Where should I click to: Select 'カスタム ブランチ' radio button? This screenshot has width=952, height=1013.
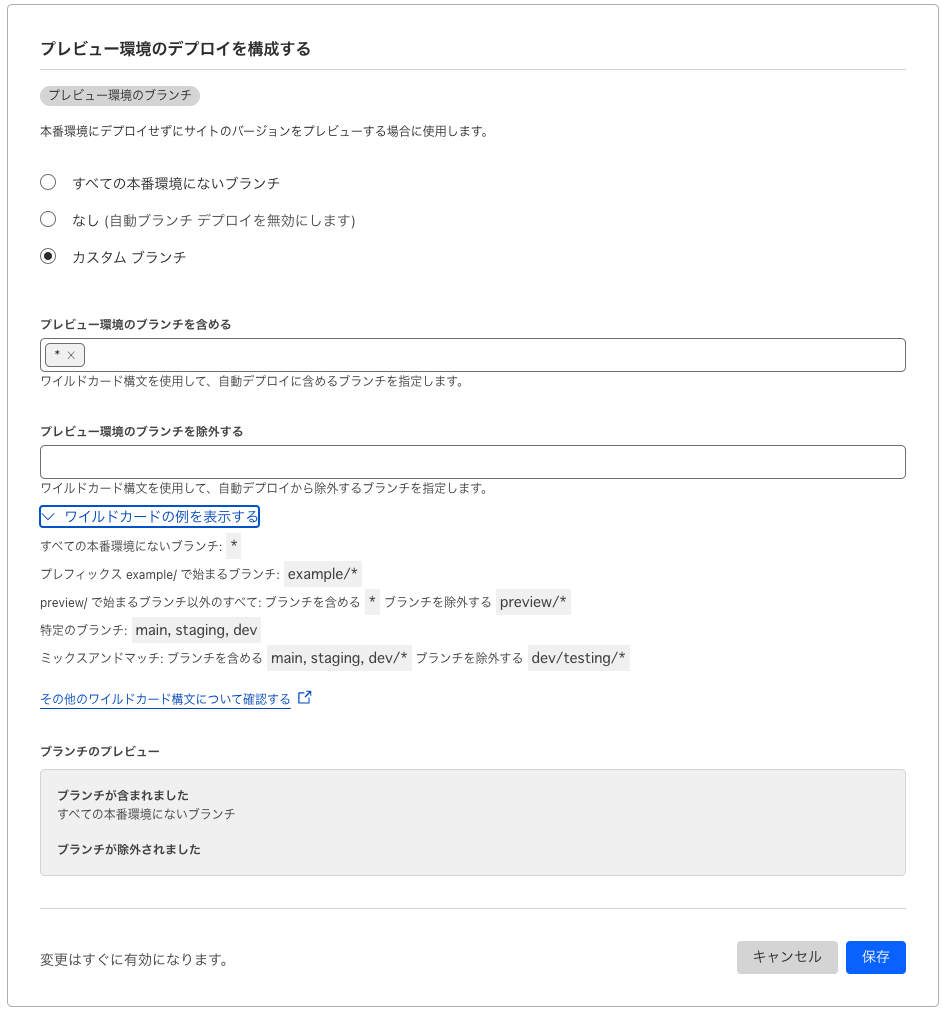[48, 257]
